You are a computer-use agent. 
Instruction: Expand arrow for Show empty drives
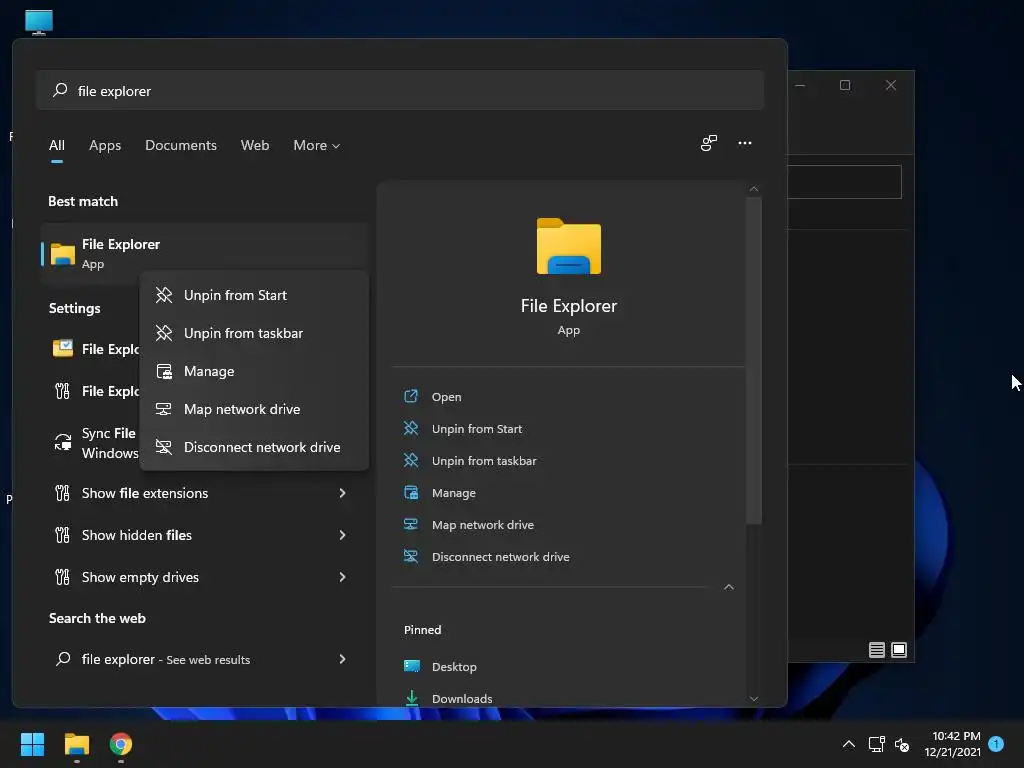342,577
